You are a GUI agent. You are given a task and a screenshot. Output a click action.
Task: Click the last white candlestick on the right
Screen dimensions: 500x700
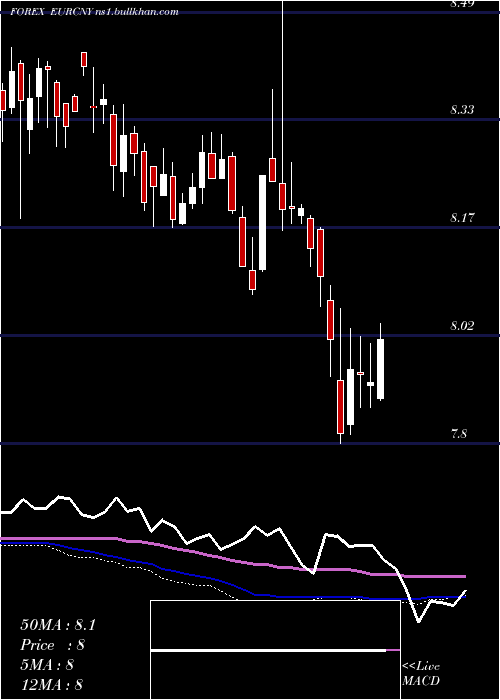tap(380, 369)
